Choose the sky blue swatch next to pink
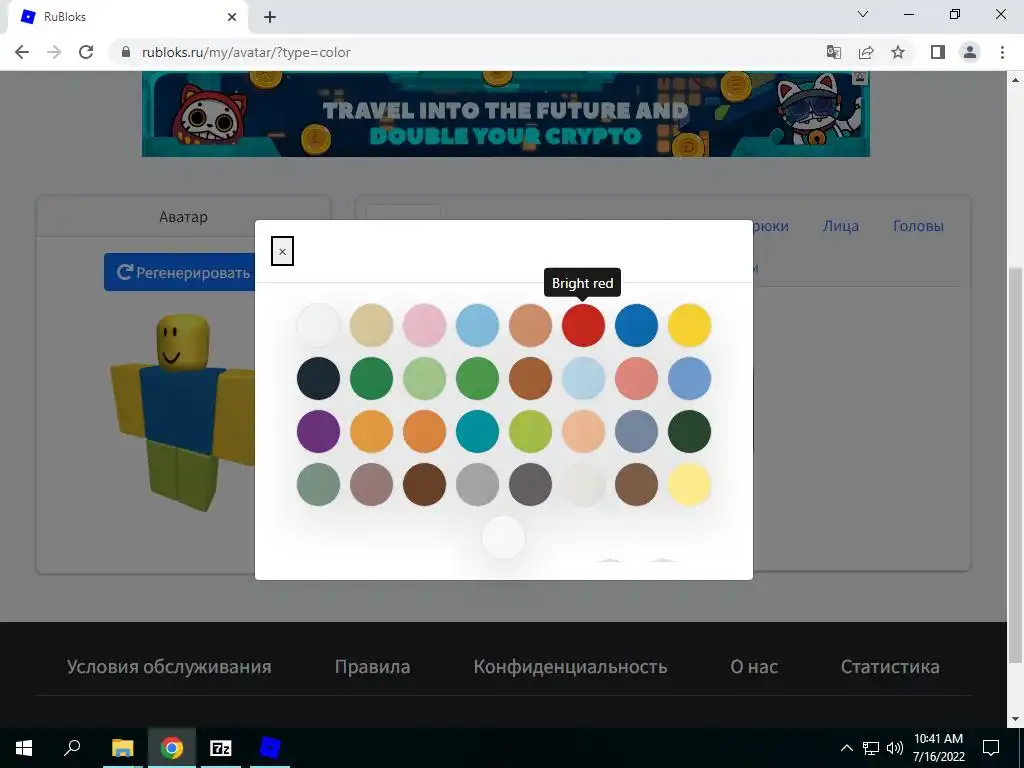The image size is (1024, 768). point(477,325)
